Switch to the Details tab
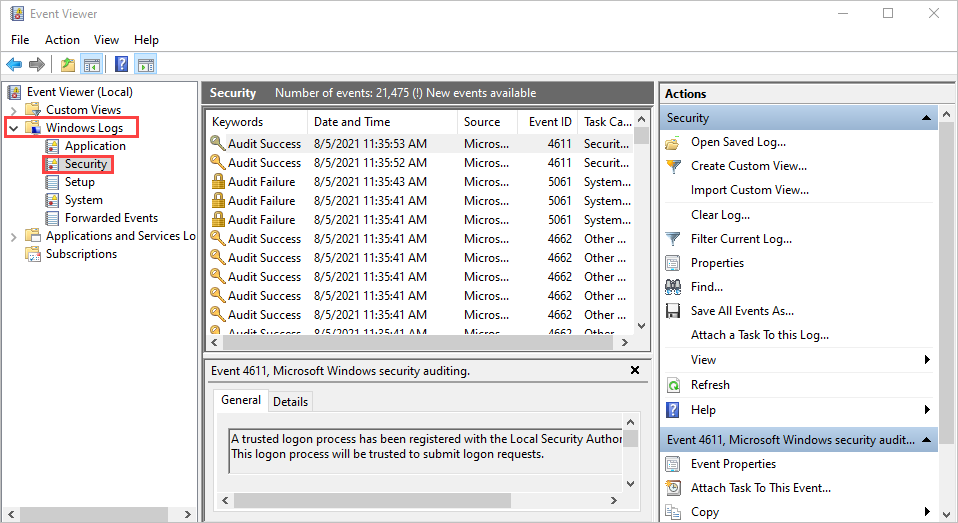This screenshot has width=958, height=523. click(290, 402)
